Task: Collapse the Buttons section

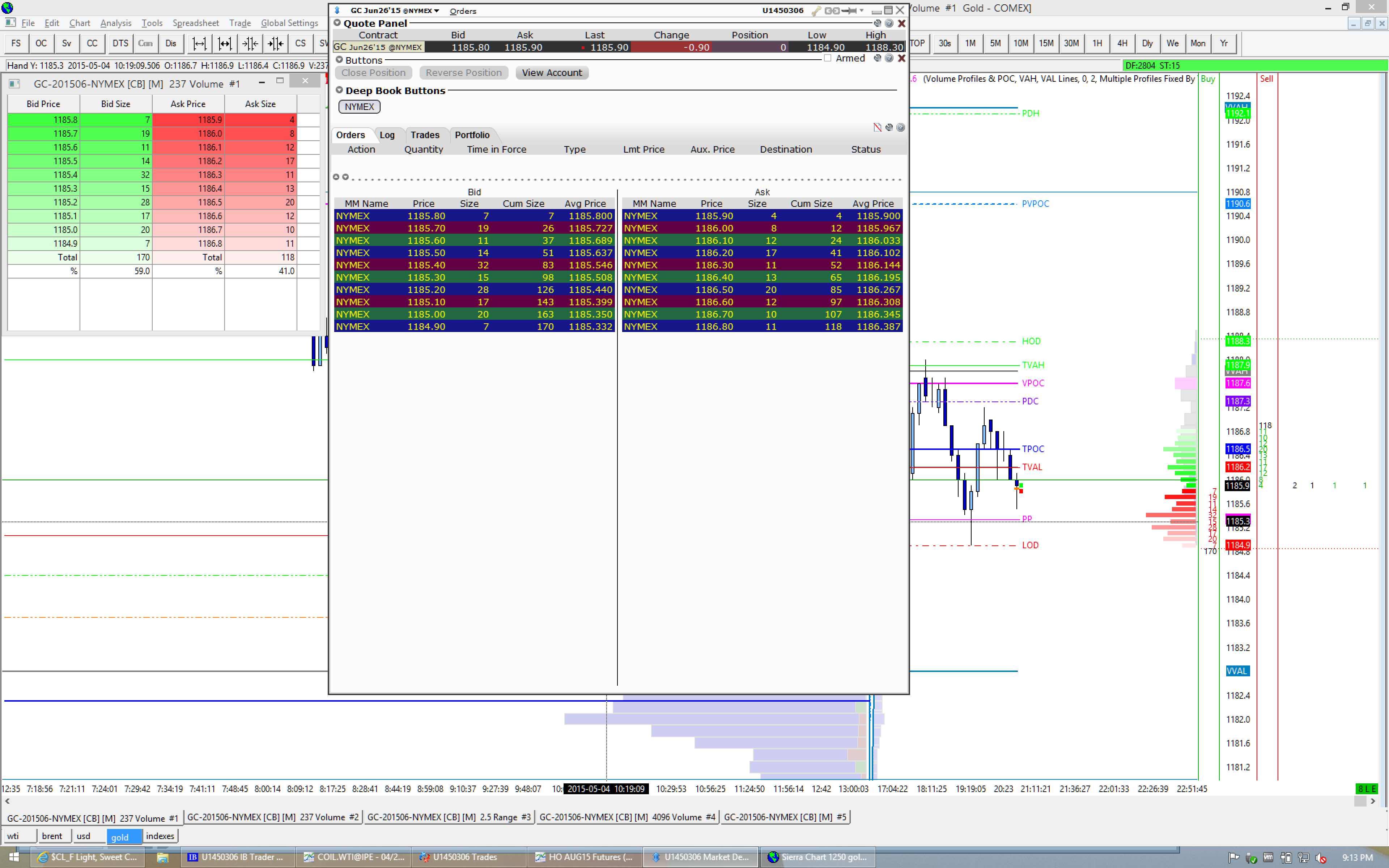Action: click(339, 60)
